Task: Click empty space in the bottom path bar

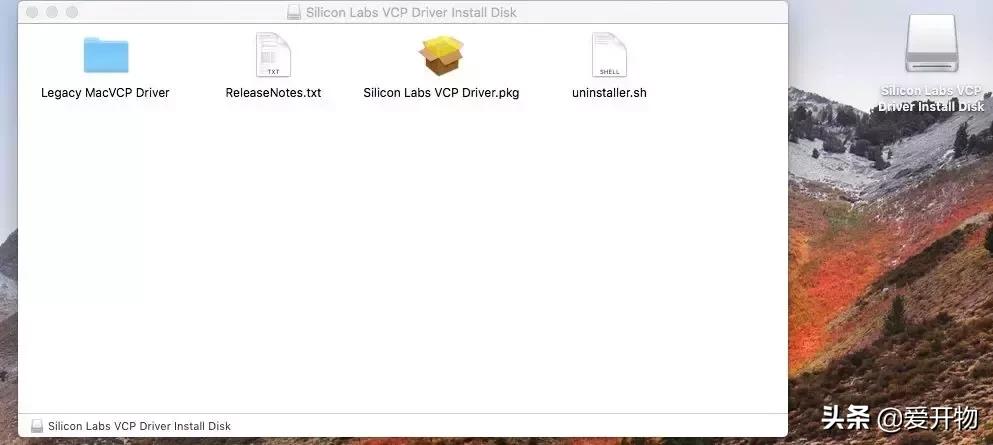Action: tap(507, 426)
